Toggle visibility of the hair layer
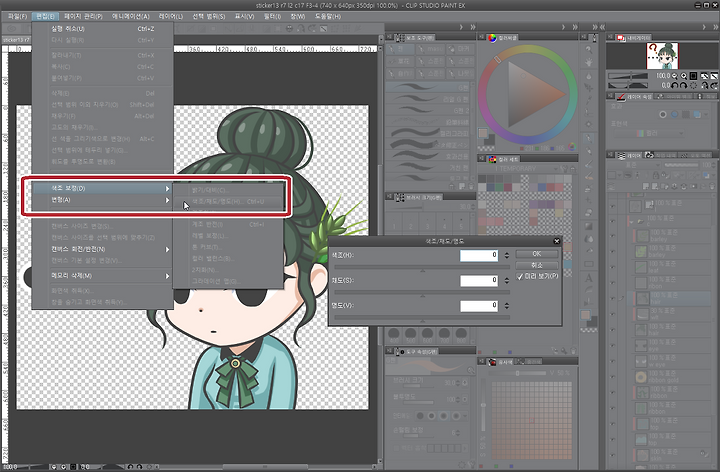This screenshot has height=472, width=720. click(612, 298)
